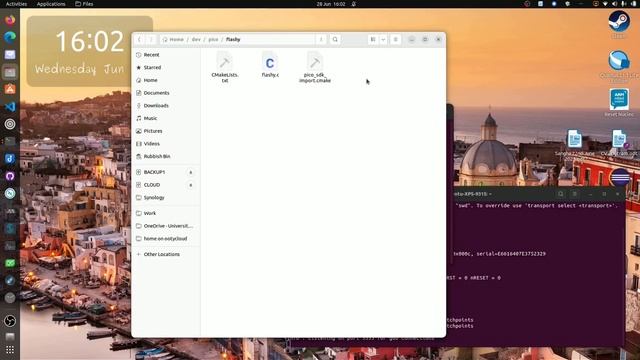This screenshot has width=640, height=360.
Task: Navigate to pico in the path bar
Action: (x=213, y=40)
